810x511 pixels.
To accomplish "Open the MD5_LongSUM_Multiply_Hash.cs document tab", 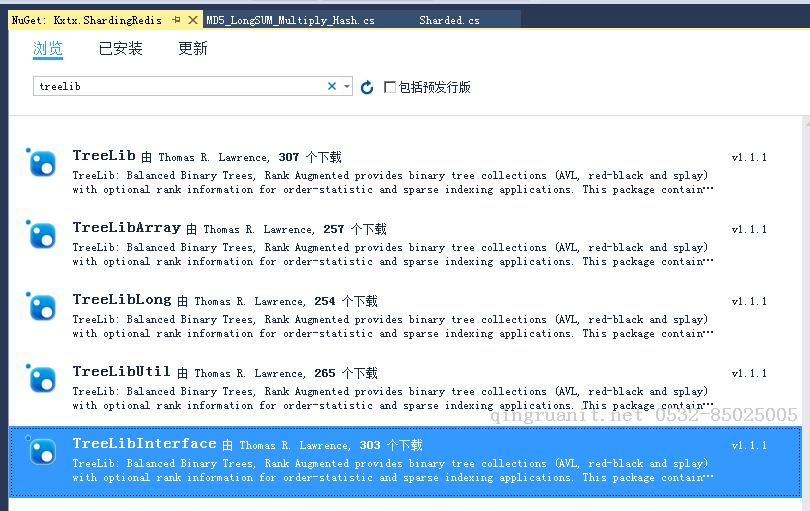I will click(290, 20).
